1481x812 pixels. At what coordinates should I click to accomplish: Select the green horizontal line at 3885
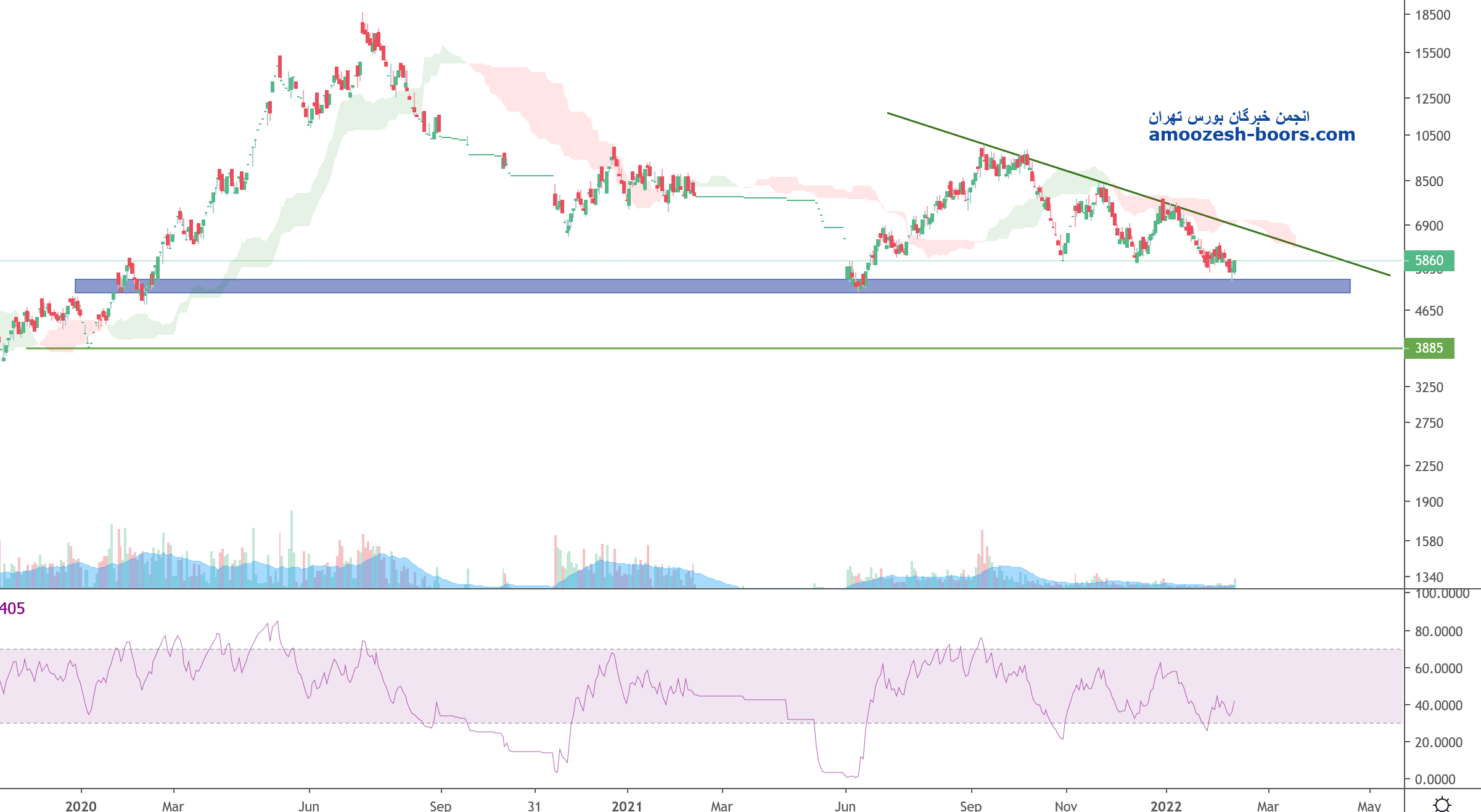(617, 348)
